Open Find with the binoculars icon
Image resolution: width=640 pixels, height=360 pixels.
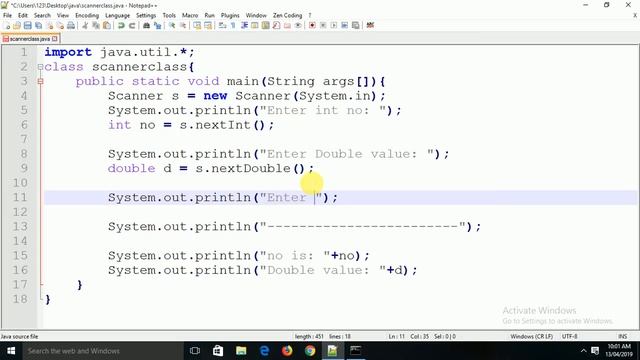point(146,25)
